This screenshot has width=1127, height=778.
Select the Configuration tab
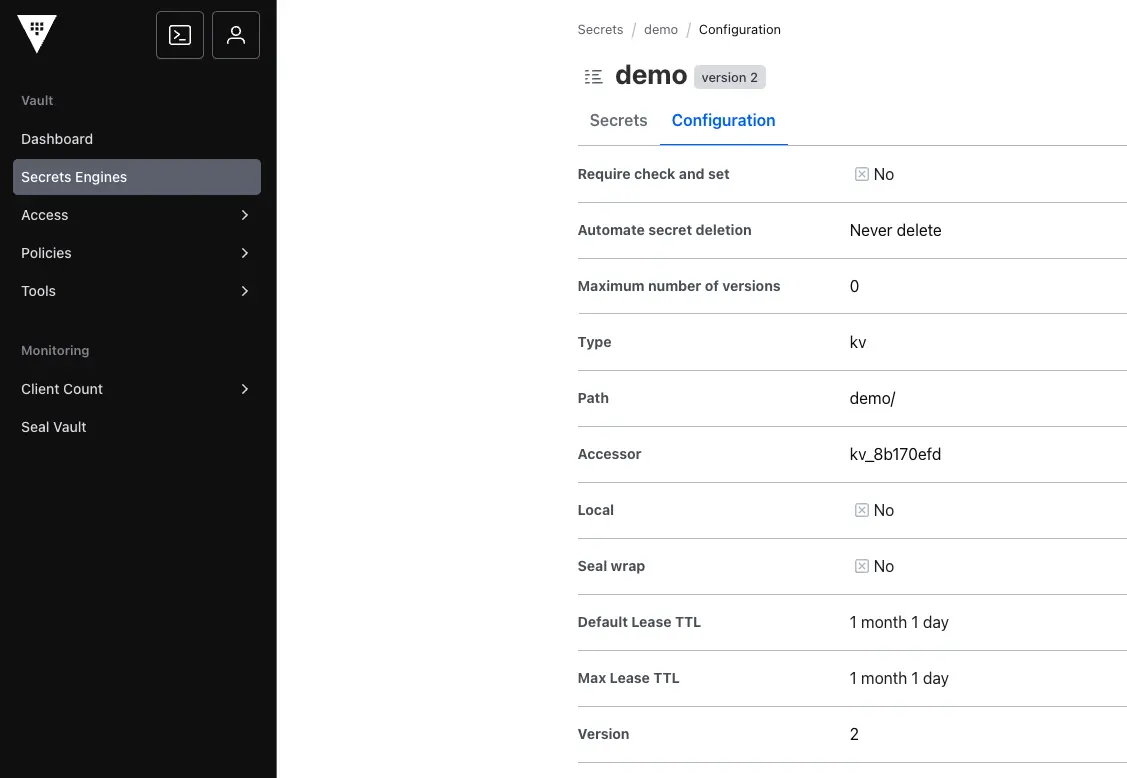point(723,120)
